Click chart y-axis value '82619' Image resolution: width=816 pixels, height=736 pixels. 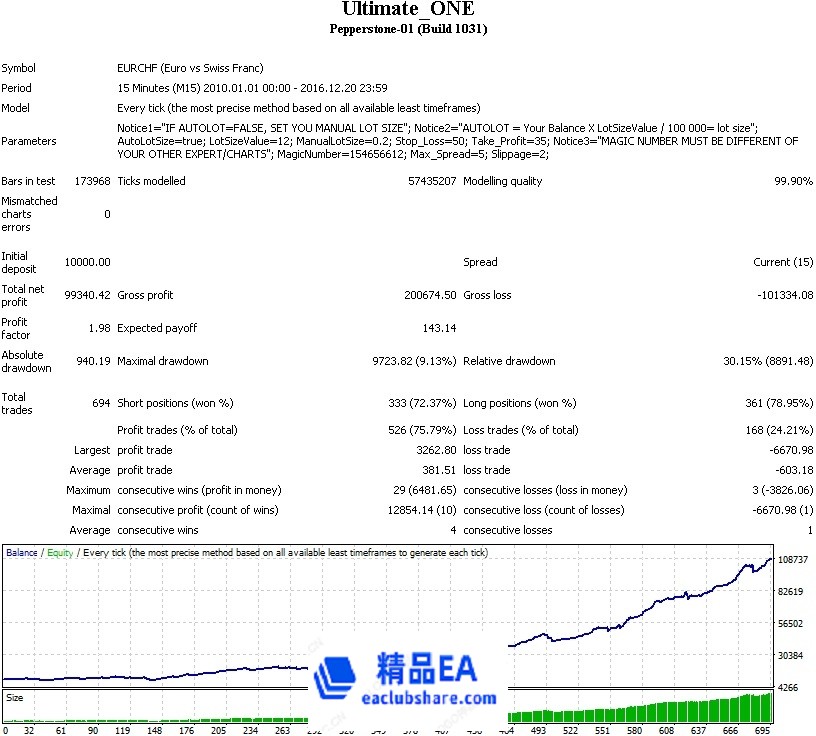tap(790, 592)
